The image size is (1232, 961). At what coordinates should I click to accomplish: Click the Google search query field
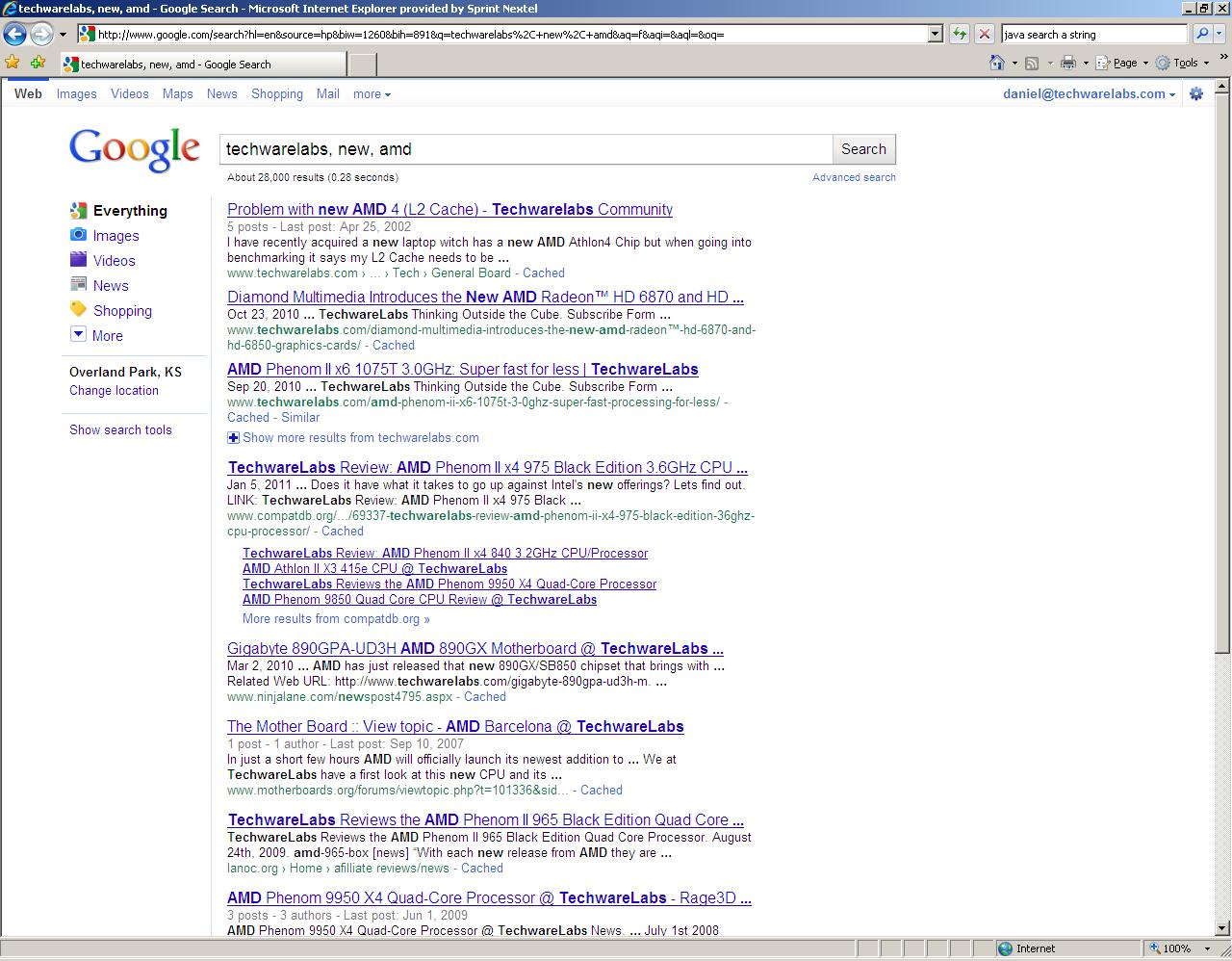(526, 149)
